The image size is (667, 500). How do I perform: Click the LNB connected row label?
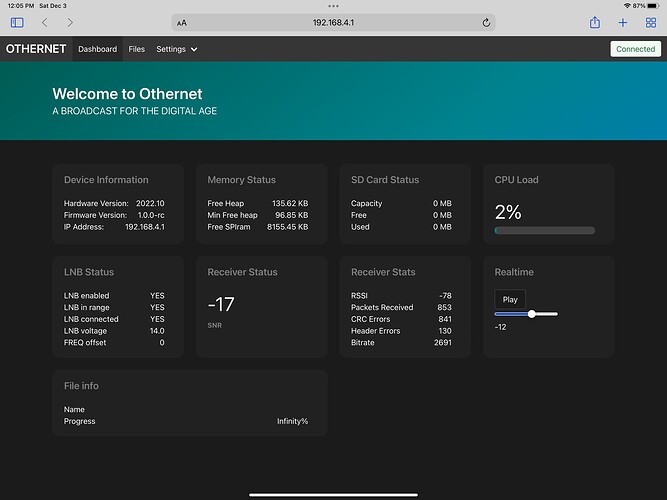click(91, 319)
